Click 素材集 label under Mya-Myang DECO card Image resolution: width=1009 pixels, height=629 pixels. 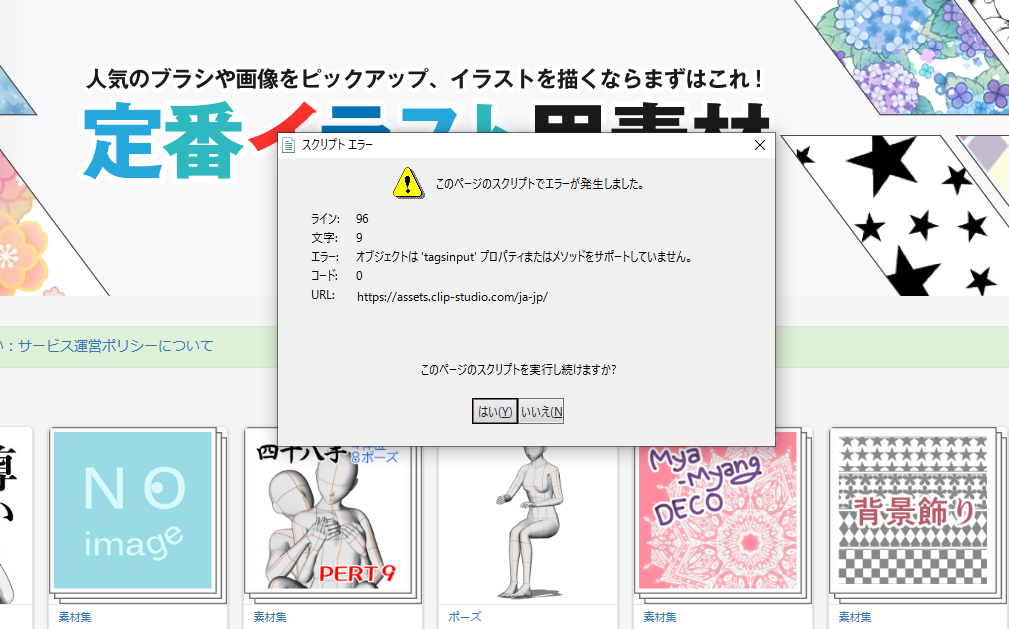click(x=660, y=617)
